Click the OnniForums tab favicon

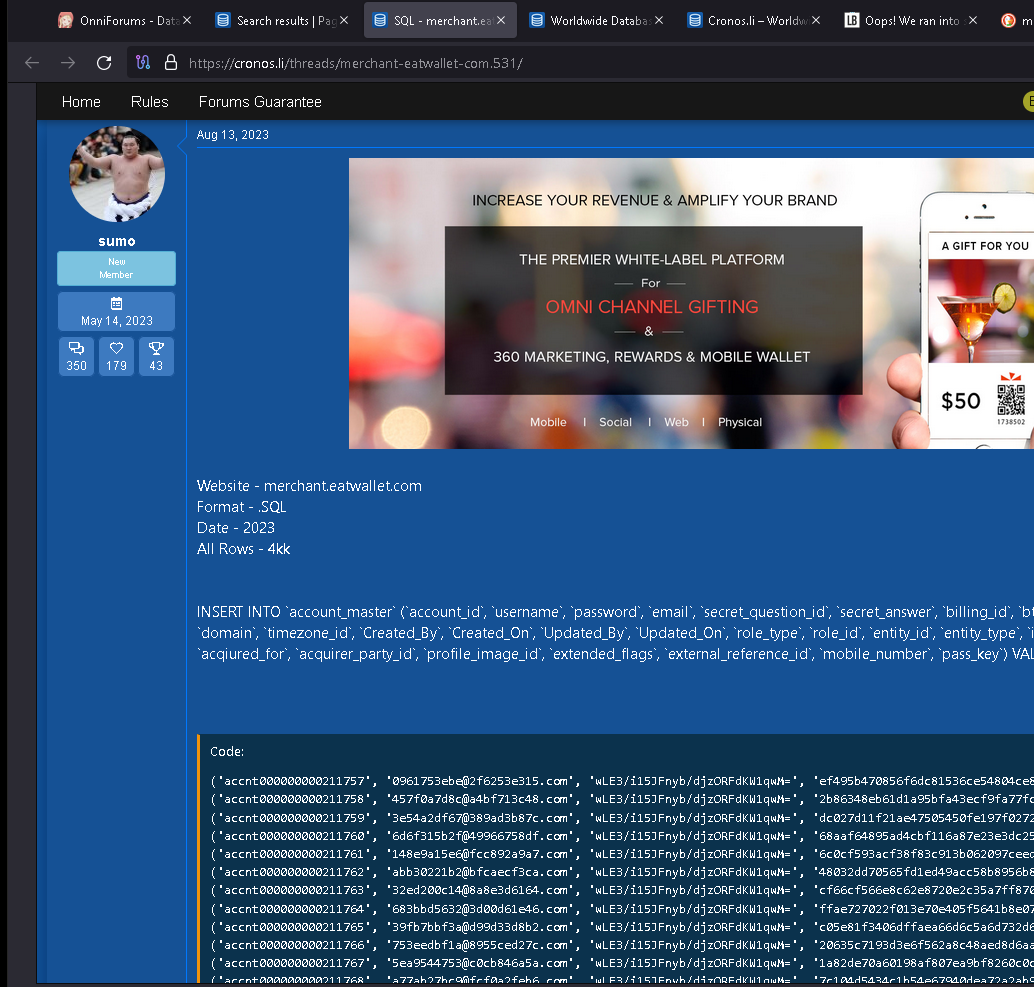(65, 20)
